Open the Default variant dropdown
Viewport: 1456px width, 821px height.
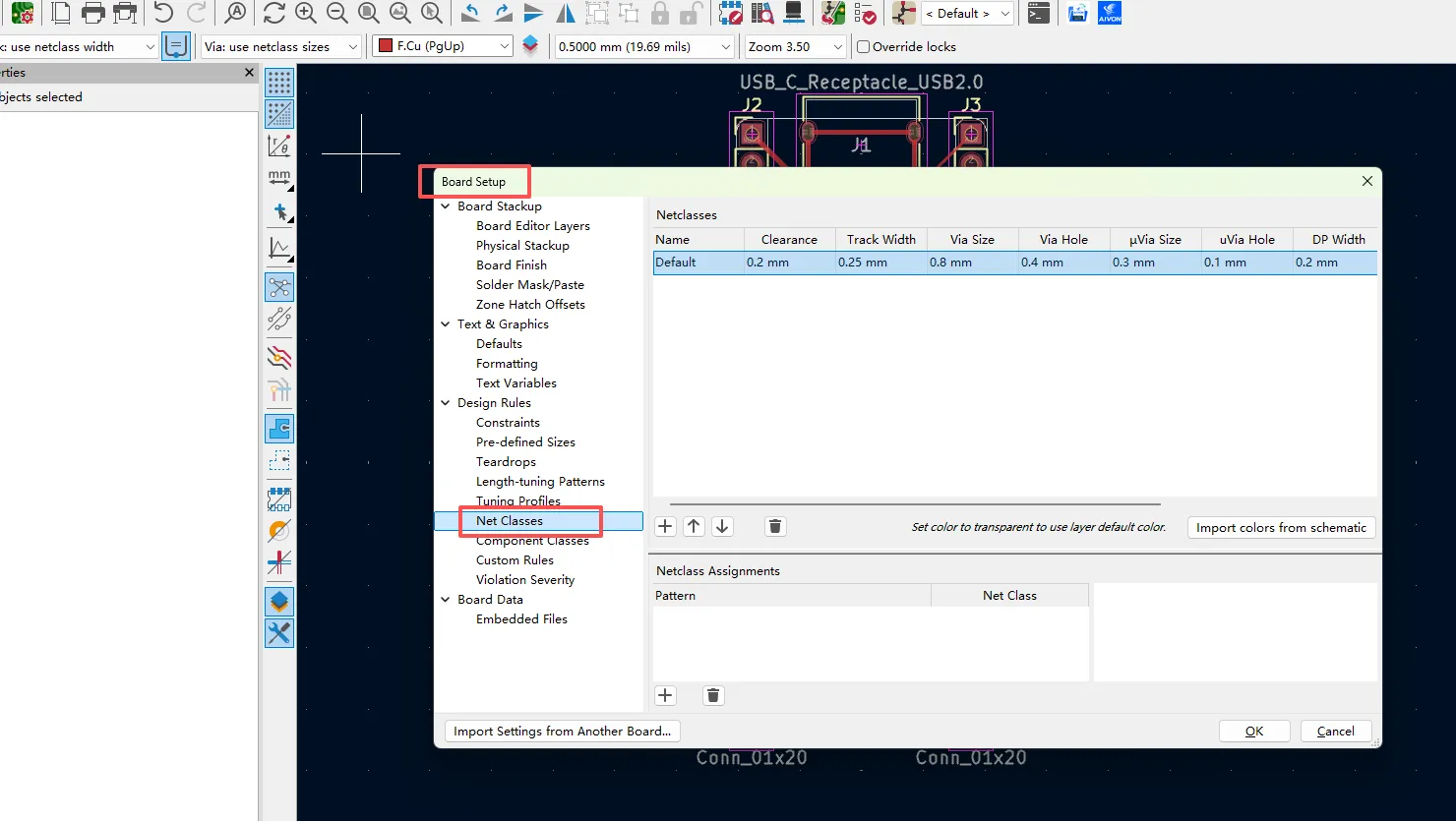pos(968,14)
